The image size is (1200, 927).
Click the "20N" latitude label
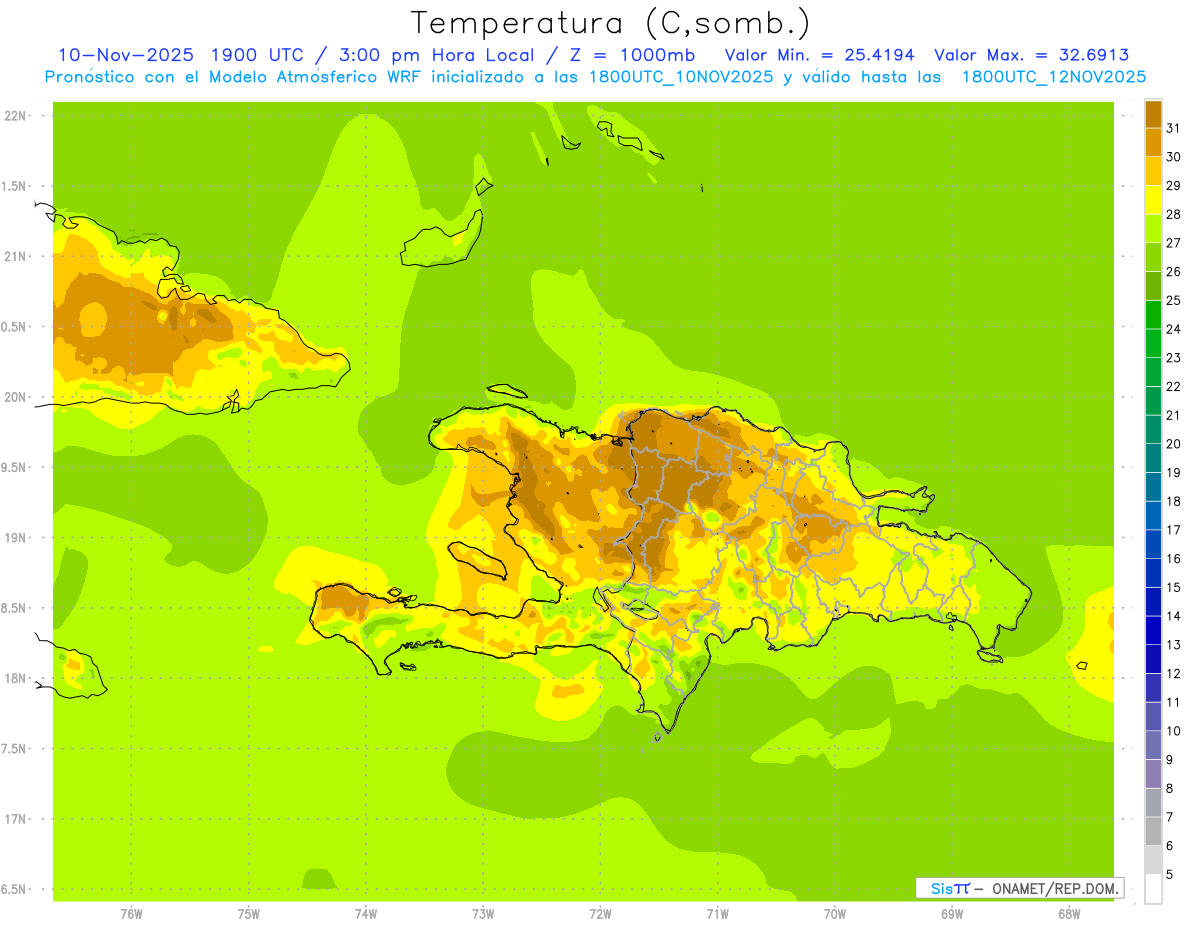[x=15, y=397]
